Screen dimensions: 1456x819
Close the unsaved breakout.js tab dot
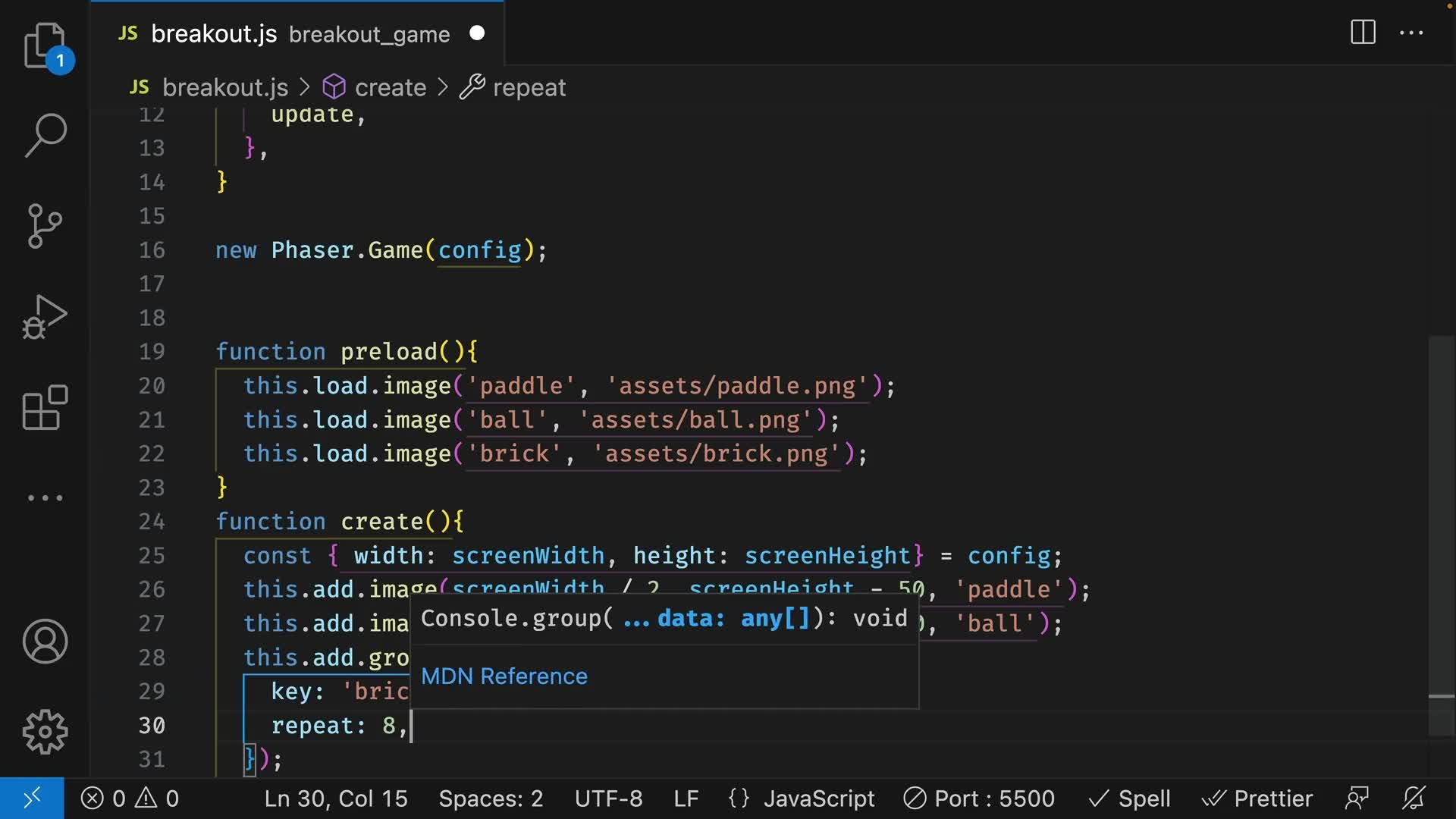pos(477,33)
